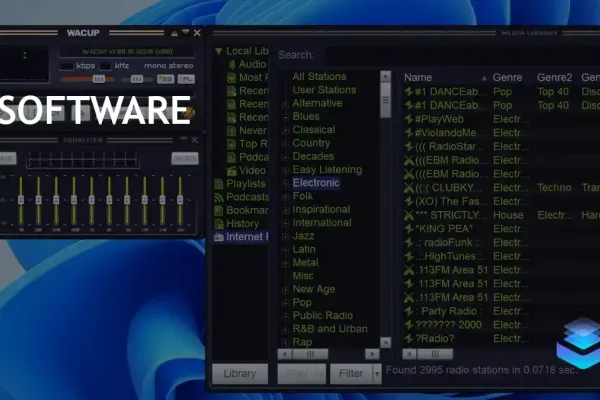This screenshot has height=400, width=600.
Task: Click the X icon beside *** STRICTLY station
Action: pos(409,215)
